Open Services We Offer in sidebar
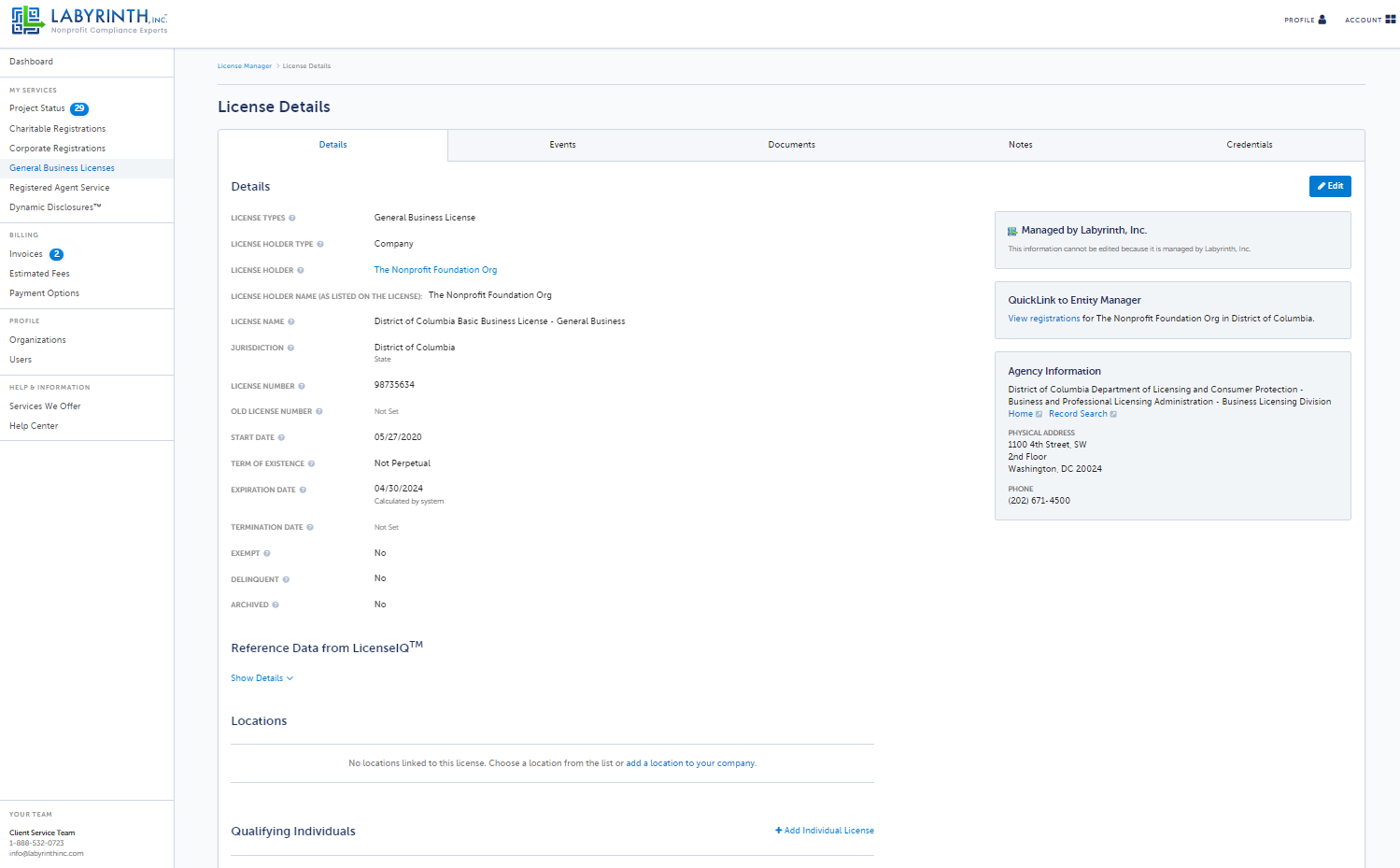Viewport: 1400px width, 868px height. (x=46, y=406)
